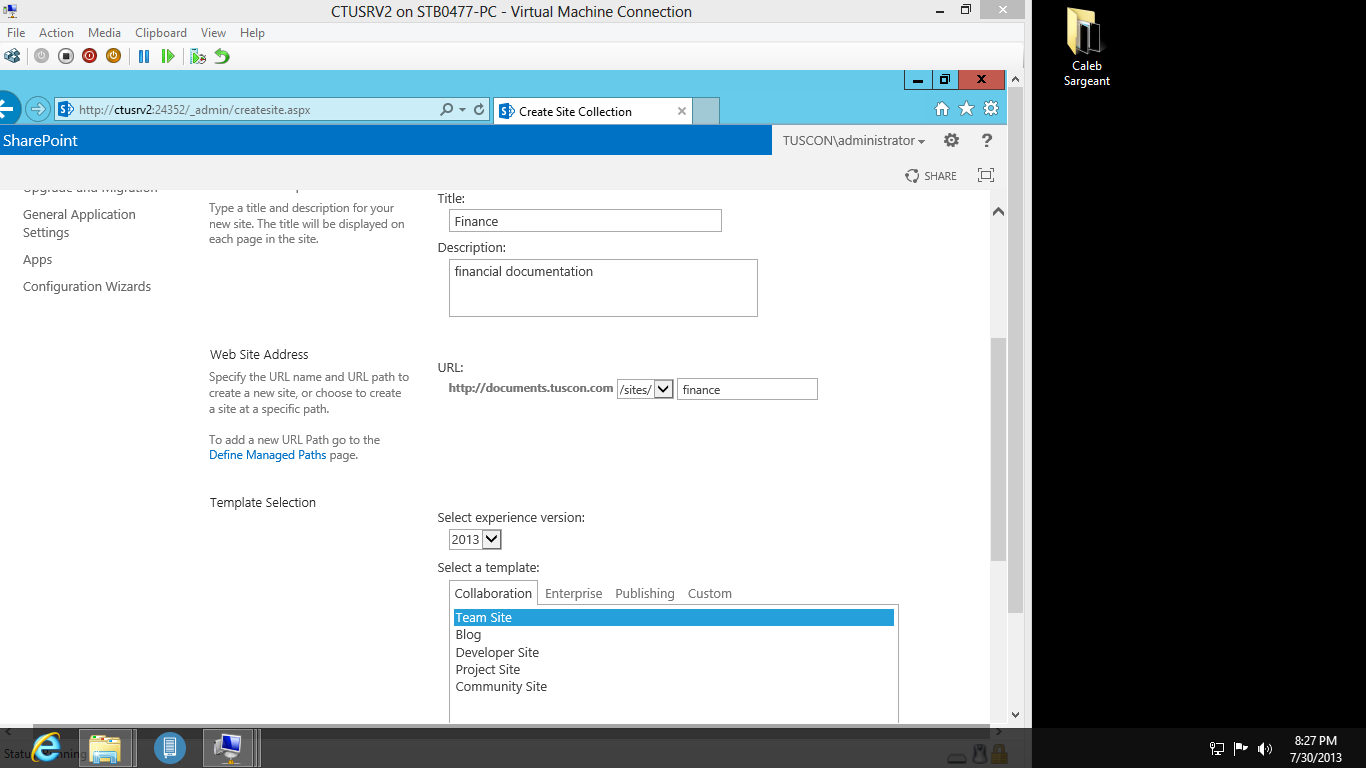Click the SHARE button
Viewport: 1366px width, 768px height.
pyautogui.click(x=931, y=176)
